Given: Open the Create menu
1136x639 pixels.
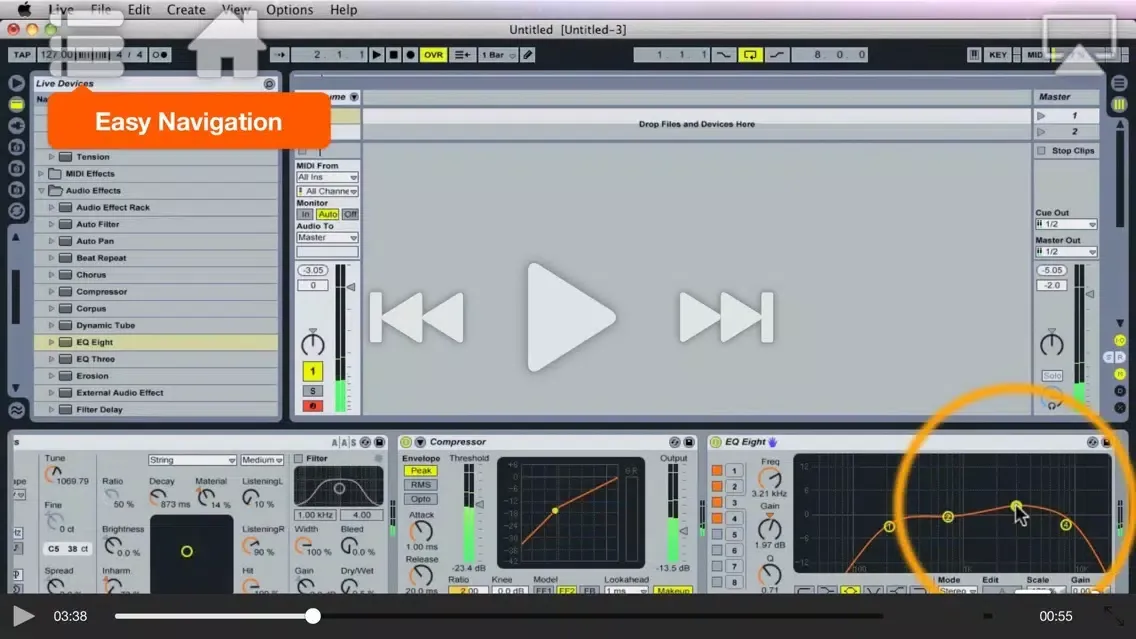Looking at the screenshot, I should 185,9.
